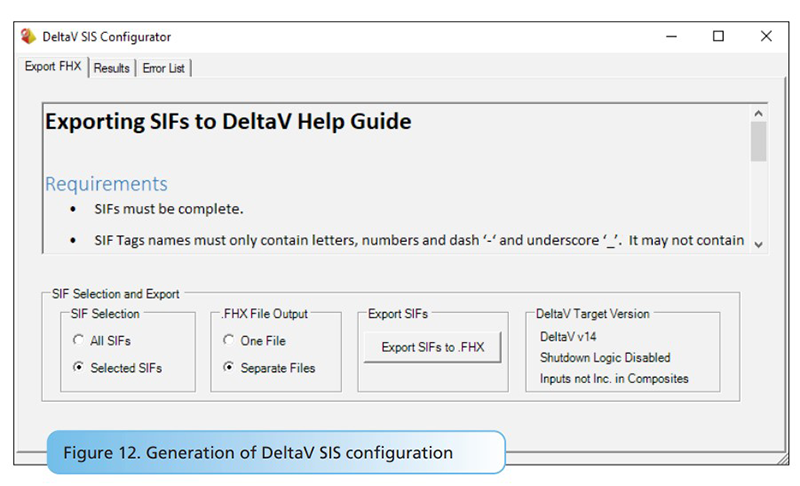800x486 pixels.
Task: Minimize the DeltaV SIS Configurator window
Action: tap(670, 36)
